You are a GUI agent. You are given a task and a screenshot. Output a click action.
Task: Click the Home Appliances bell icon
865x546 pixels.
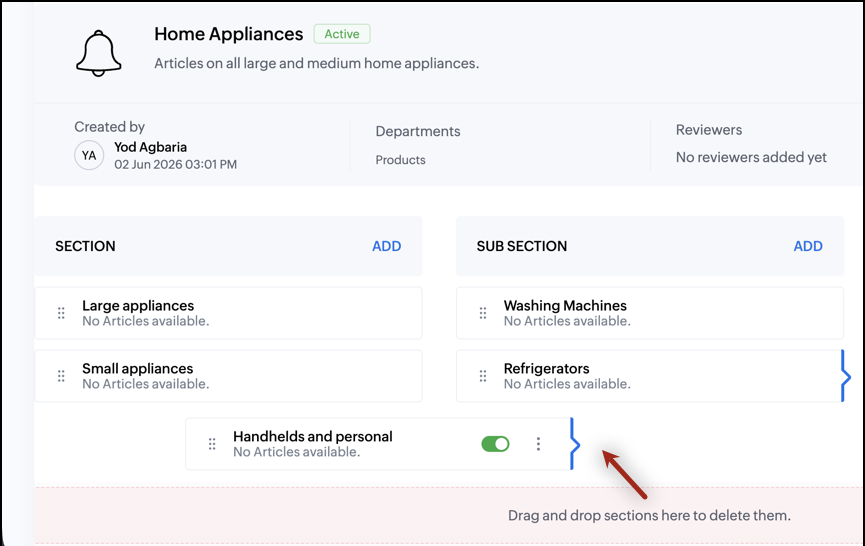[99, 53]
